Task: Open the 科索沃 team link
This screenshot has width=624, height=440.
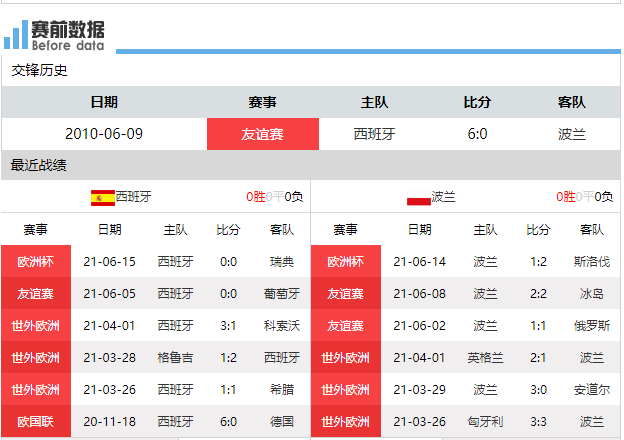Action: [282, 326]
